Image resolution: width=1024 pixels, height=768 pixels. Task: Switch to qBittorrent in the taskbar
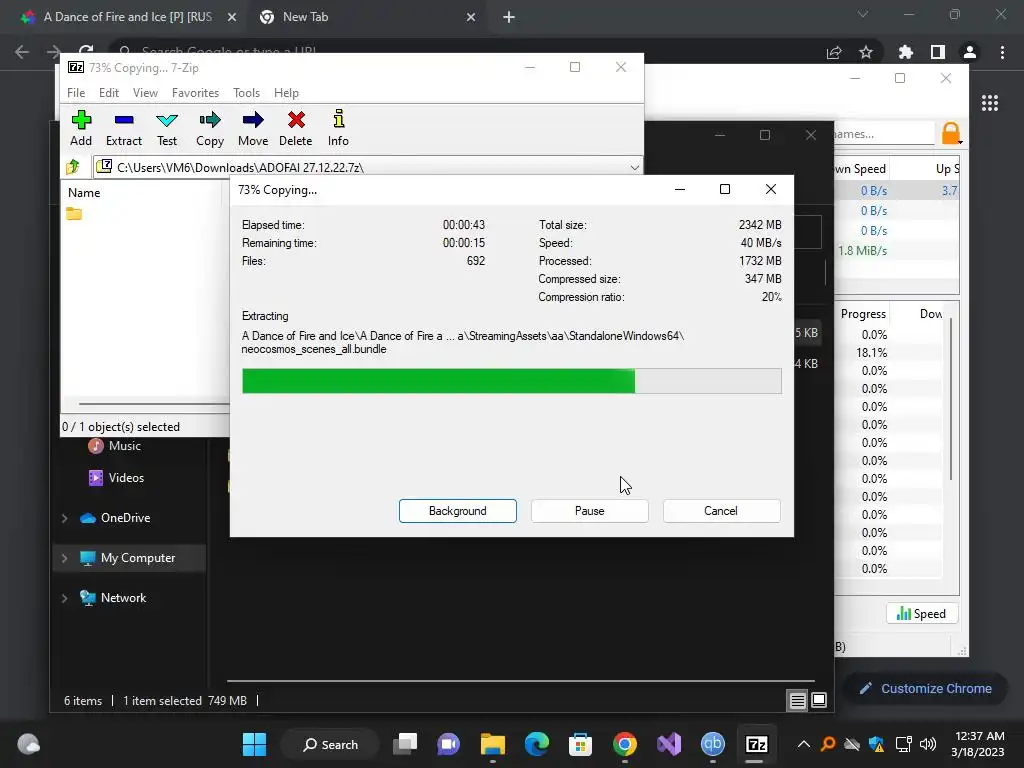click(712, 744)
